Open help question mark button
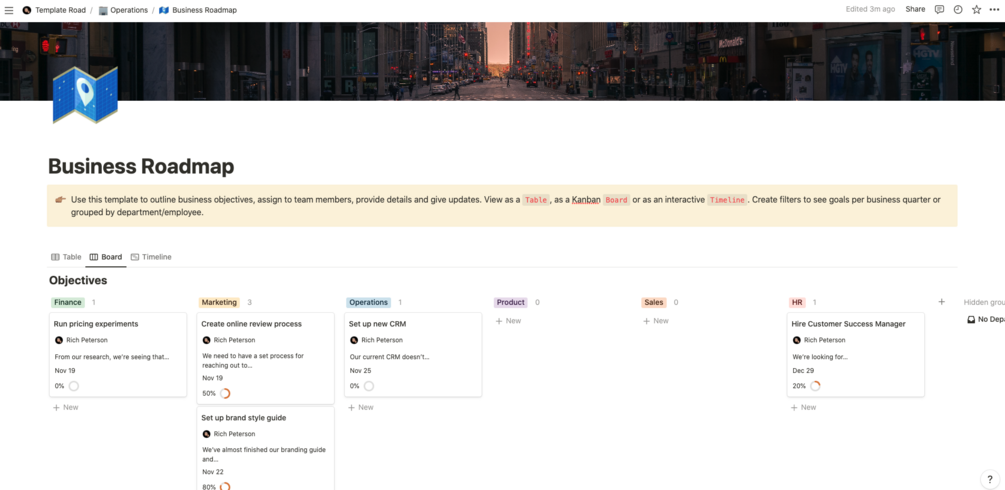 click(x=990, y=479)
